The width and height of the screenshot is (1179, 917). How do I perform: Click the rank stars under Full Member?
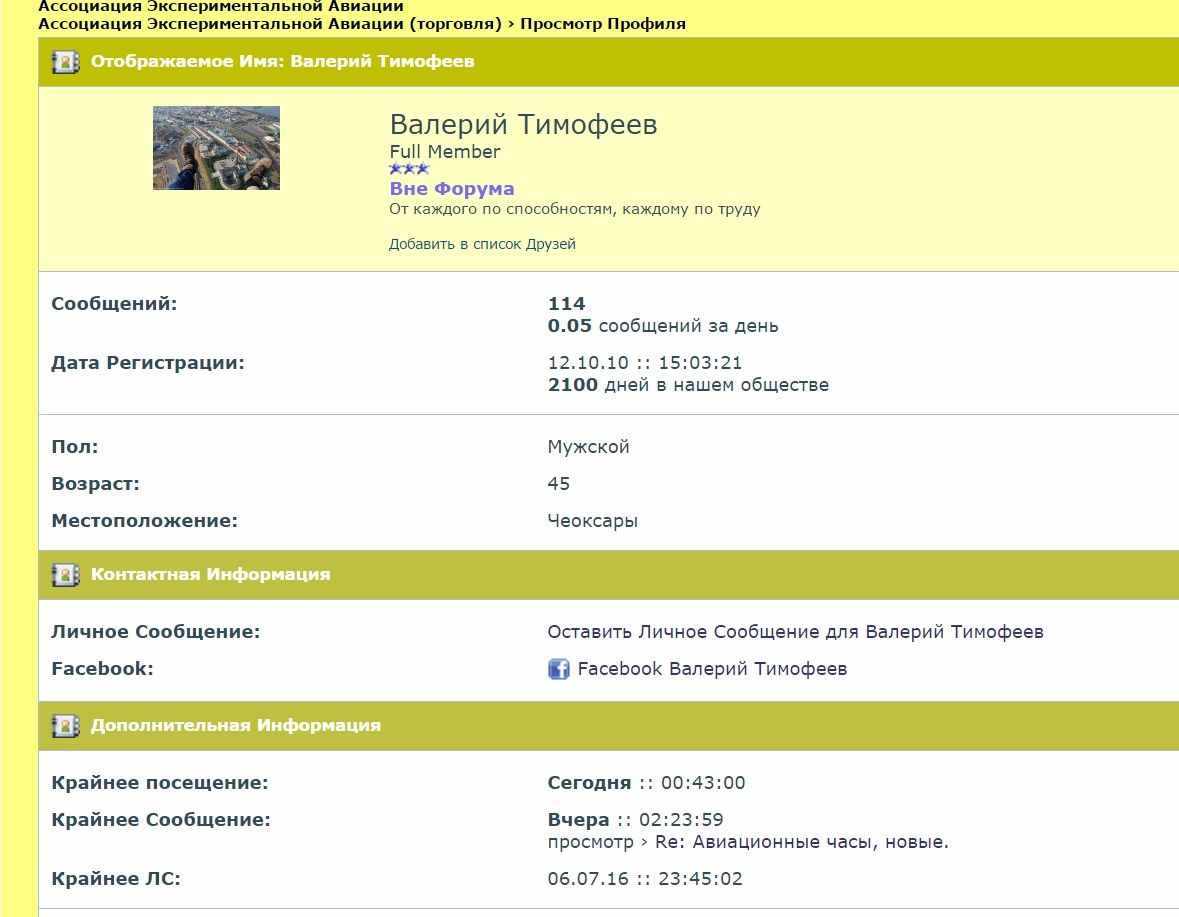coord(409,169)
